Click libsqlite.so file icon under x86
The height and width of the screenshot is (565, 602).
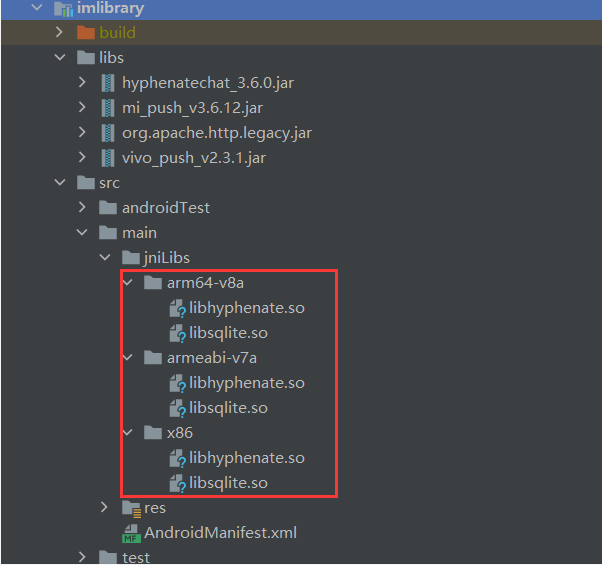pos(178,483)
